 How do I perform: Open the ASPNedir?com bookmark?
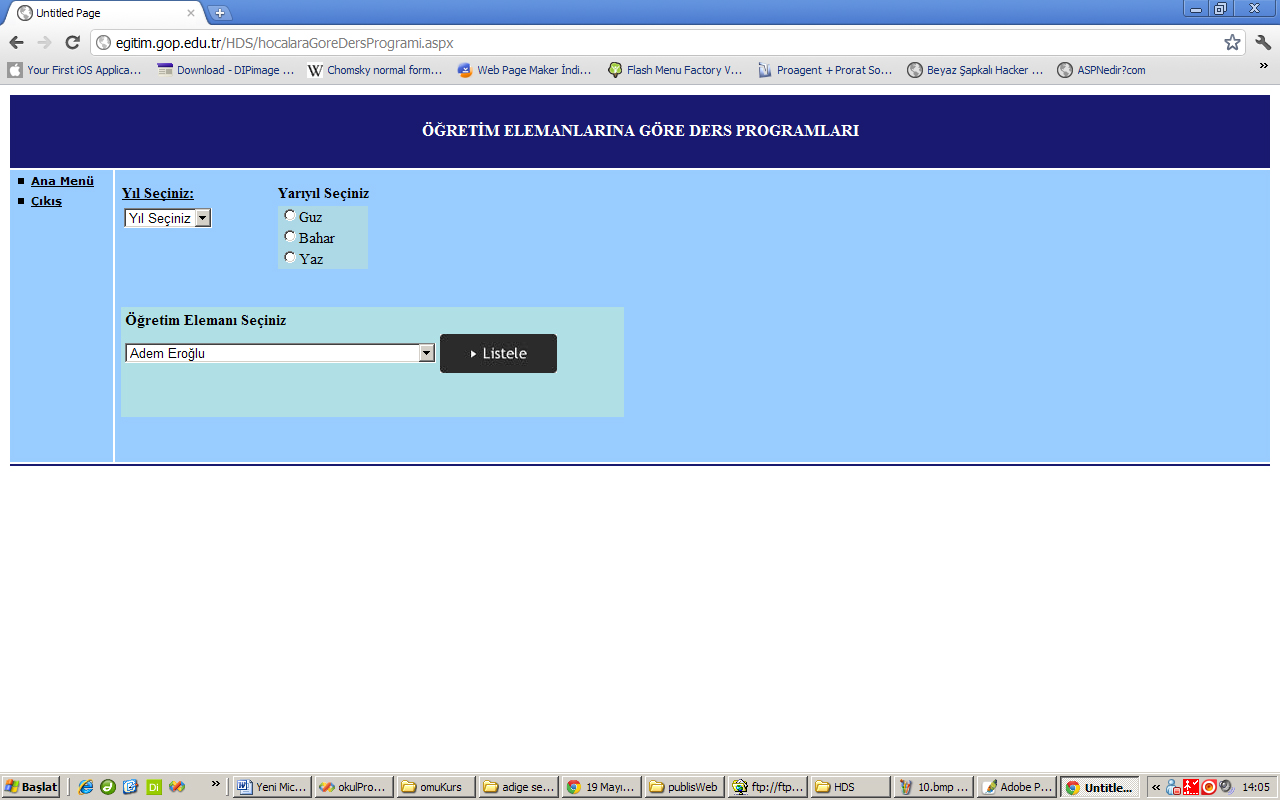coord(1102,70)
